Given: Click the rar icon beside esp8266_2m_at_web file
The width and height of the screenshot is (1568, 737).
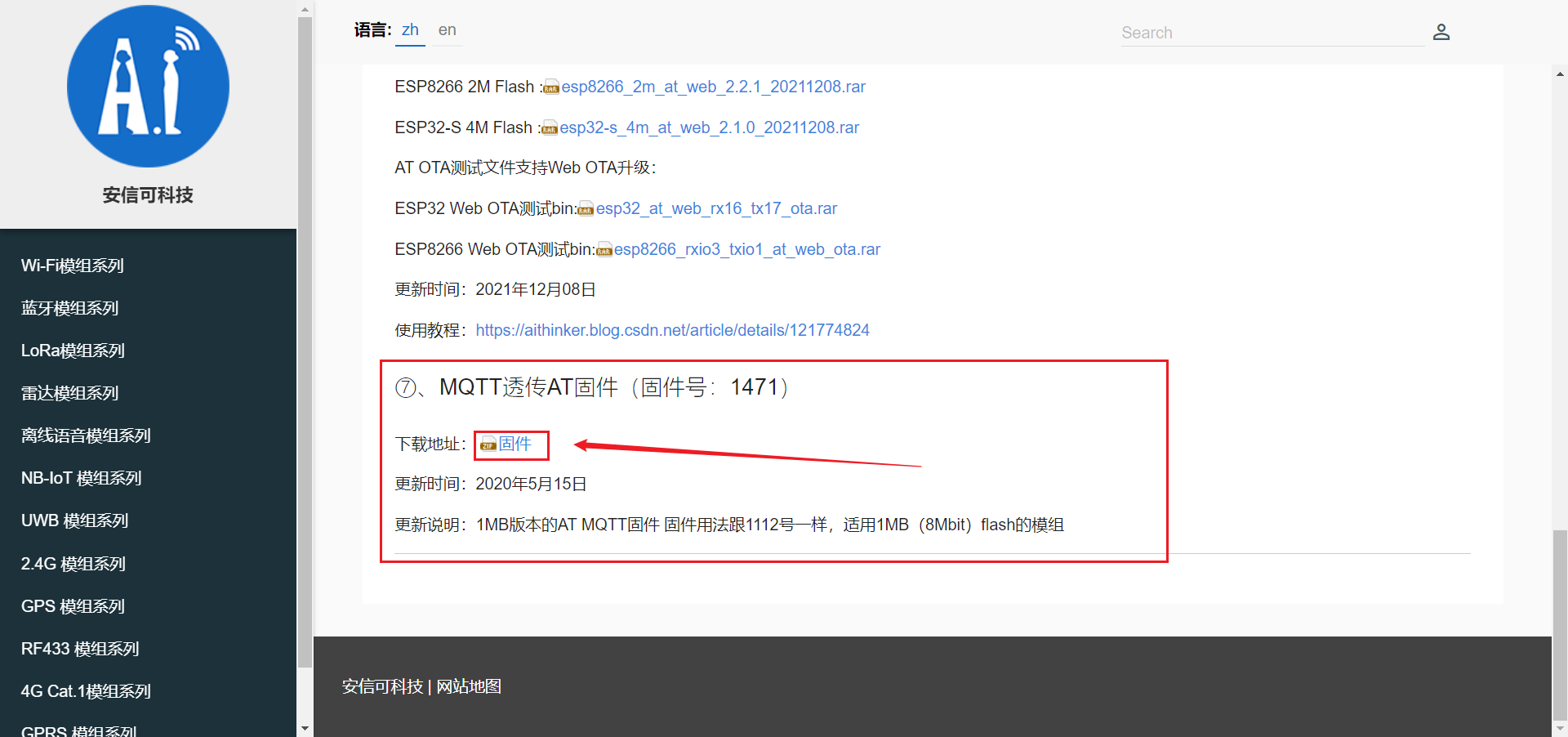Looking at the screenshot, I should pyautogui.click(x=551, y=87).
